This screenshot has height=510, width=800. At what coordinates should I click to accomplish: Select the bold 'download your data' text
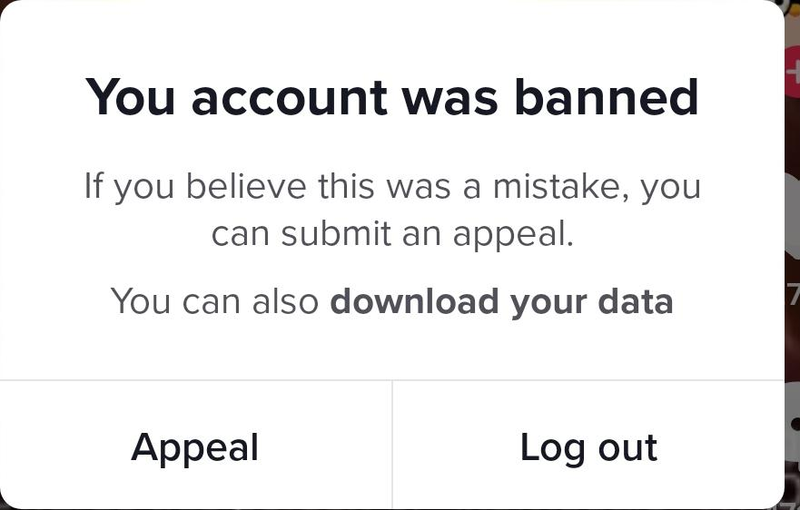501,301
